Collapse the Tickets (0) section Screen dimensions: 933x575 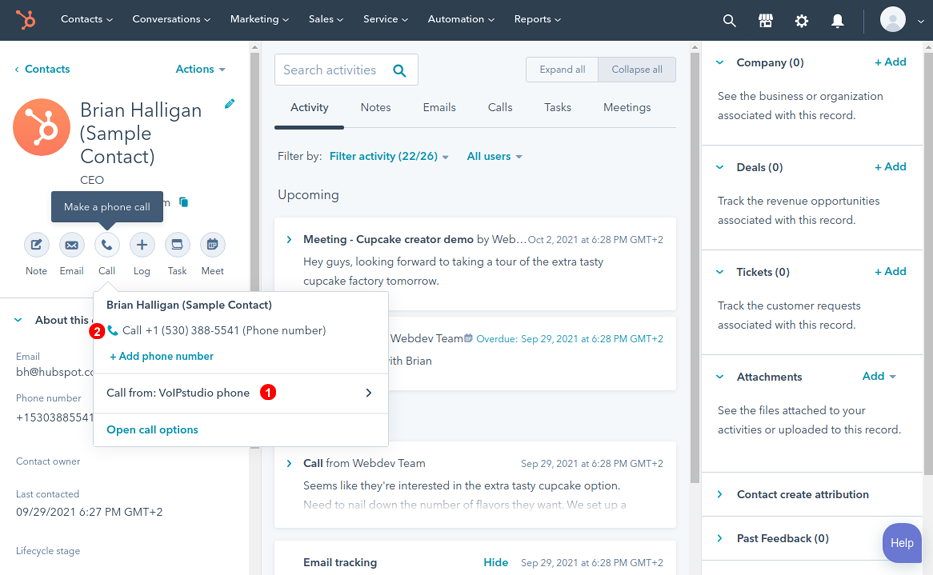click(720, 272)
